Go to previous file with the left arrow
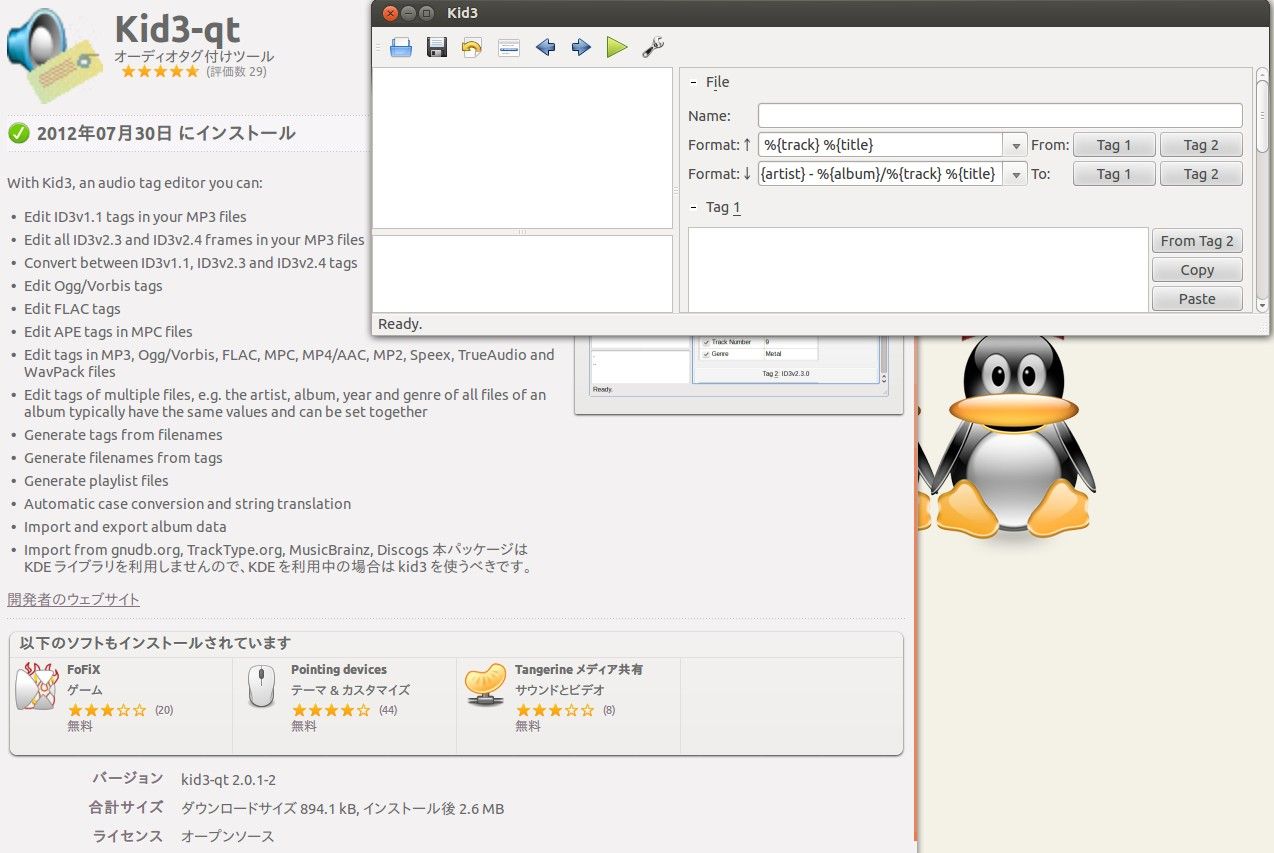 [x=545, y=47]
